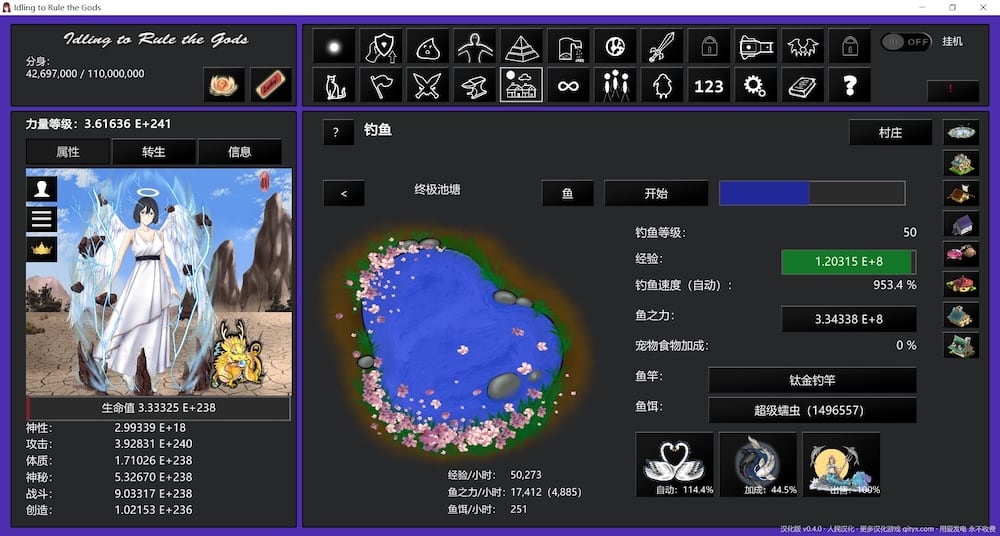Viewport: 1000px width, 536px height.
Task: Select the teal-roof cabin with log pile
Action: pyautogui.click(x=961, y=315)
